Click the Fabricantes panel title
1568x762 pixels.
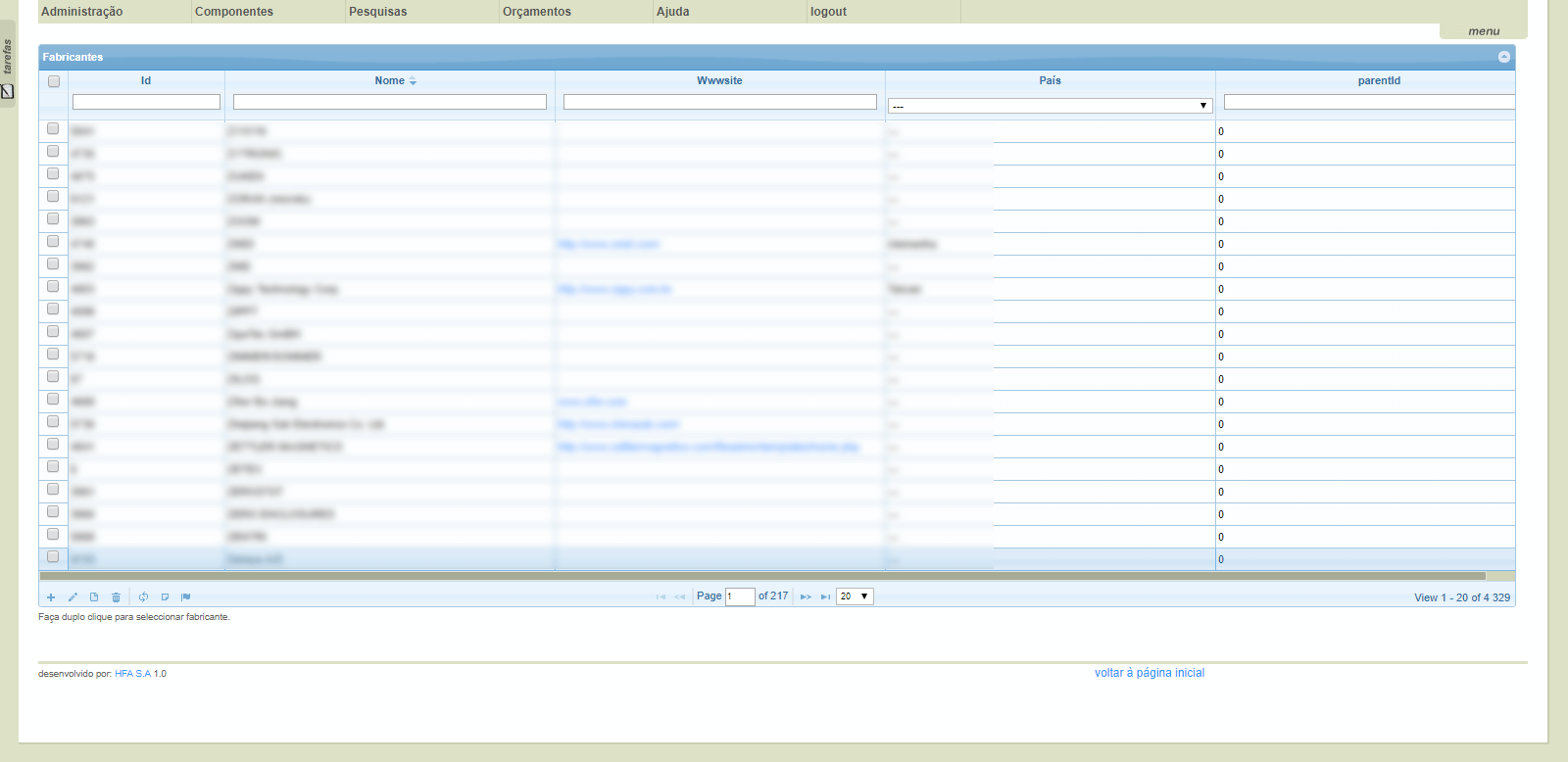click(73, 57)
